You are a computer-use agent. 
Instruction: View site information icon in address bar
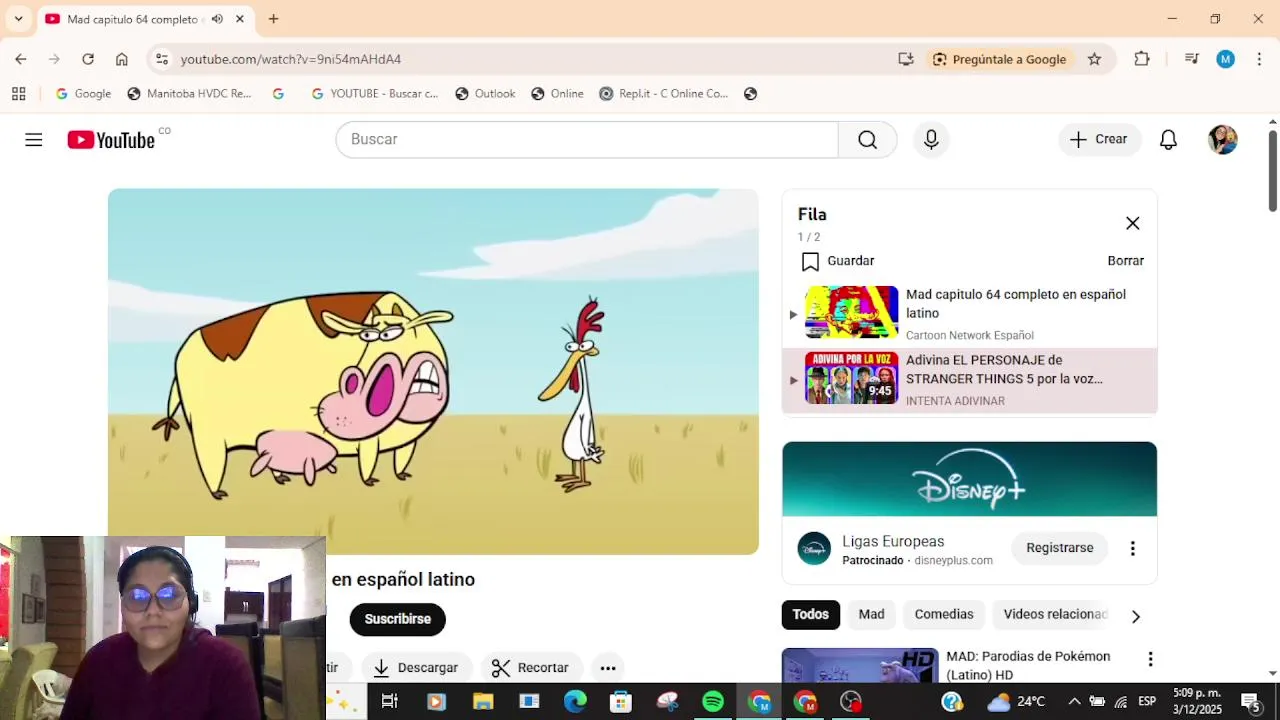(162, 59)
